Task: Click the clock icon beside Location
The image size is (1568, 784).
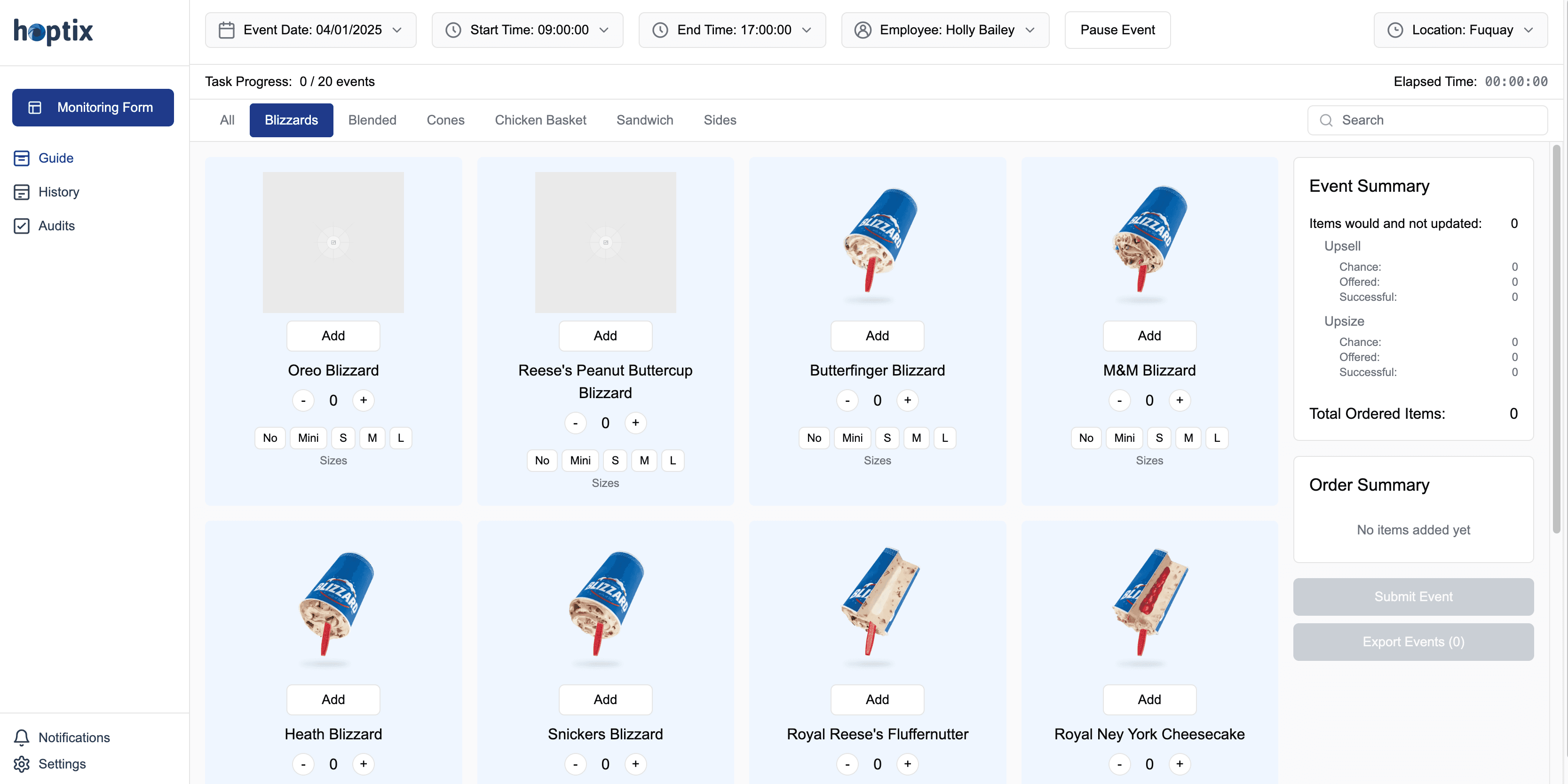Action: coord(1395,30)
